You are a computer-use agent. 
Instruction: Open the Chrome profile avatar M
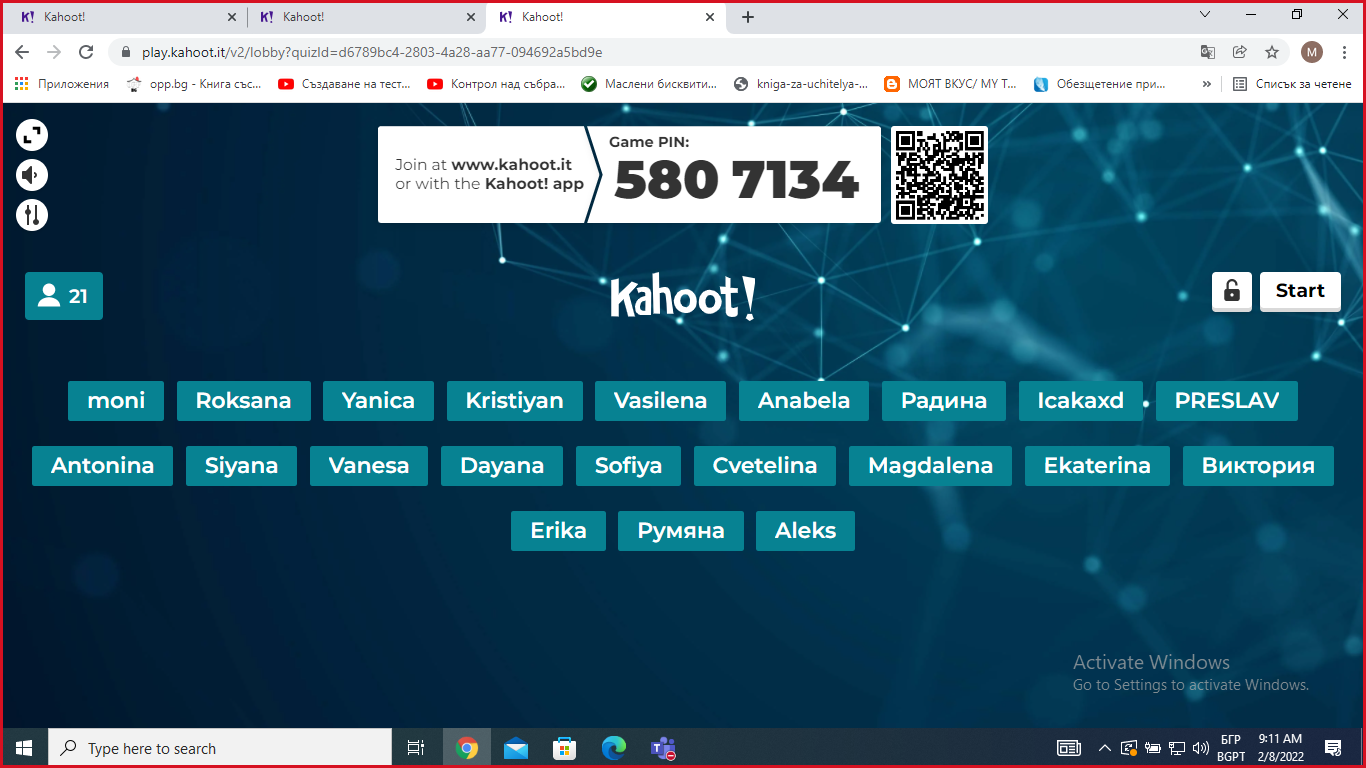1312,52
